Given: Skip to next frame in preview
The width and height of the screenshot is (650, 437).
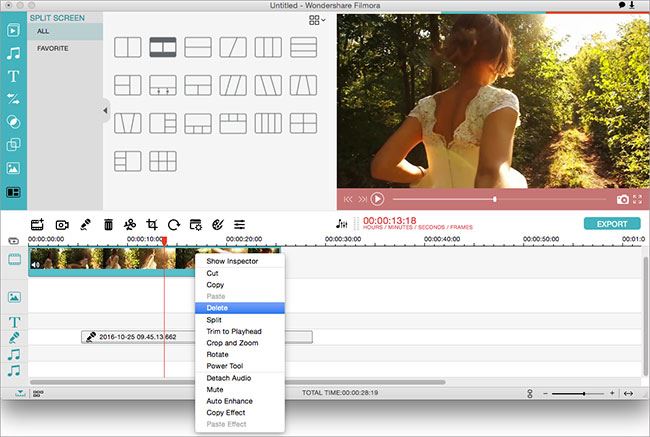Looking at the screenshot, I should (x=362, y=199).
